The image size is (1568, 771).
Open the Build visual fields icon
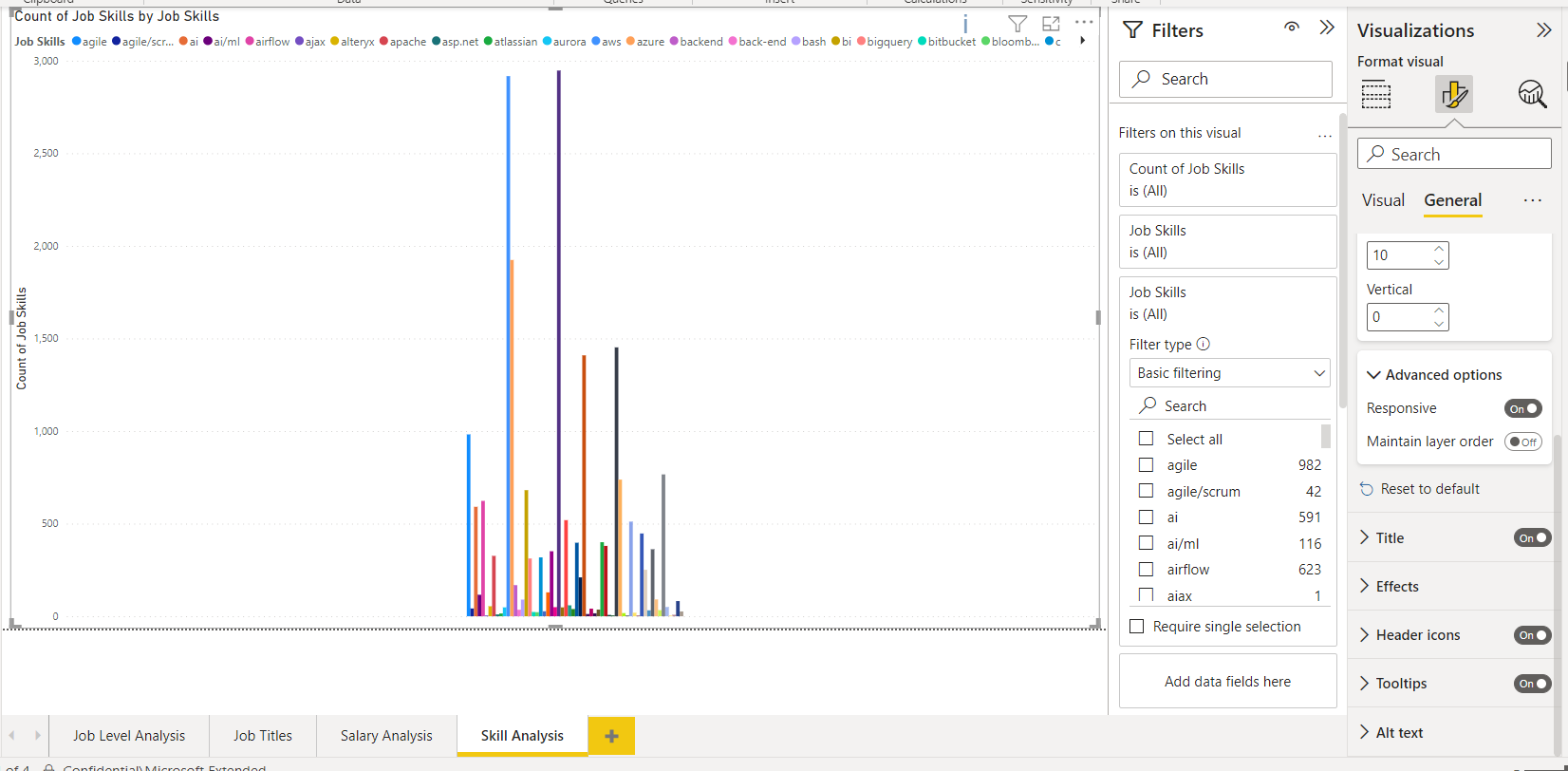pyautogui.click(x=1375, y=94)
